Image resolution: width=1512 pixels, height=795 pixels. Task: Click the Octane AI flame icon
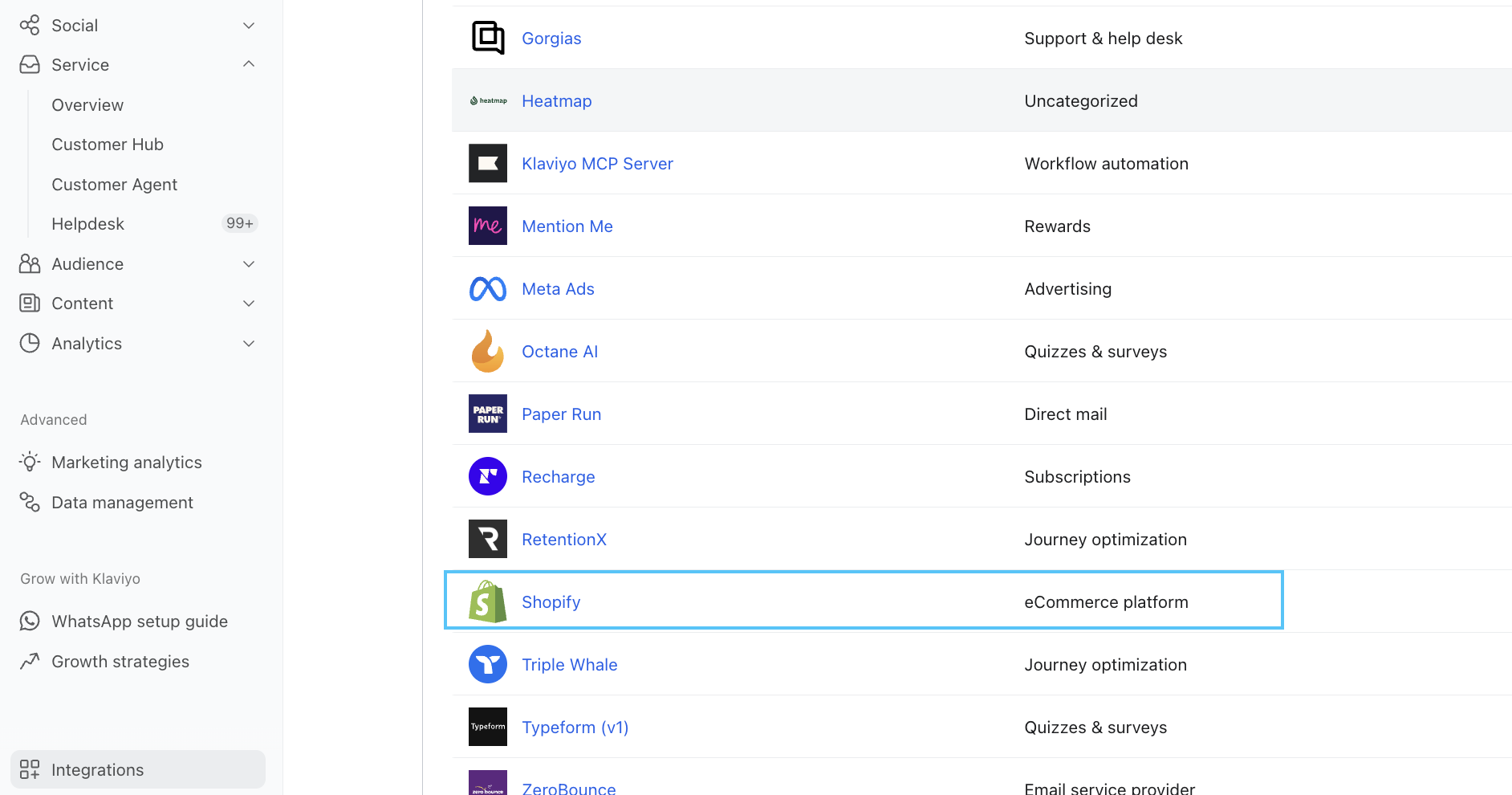coord(488,351)
